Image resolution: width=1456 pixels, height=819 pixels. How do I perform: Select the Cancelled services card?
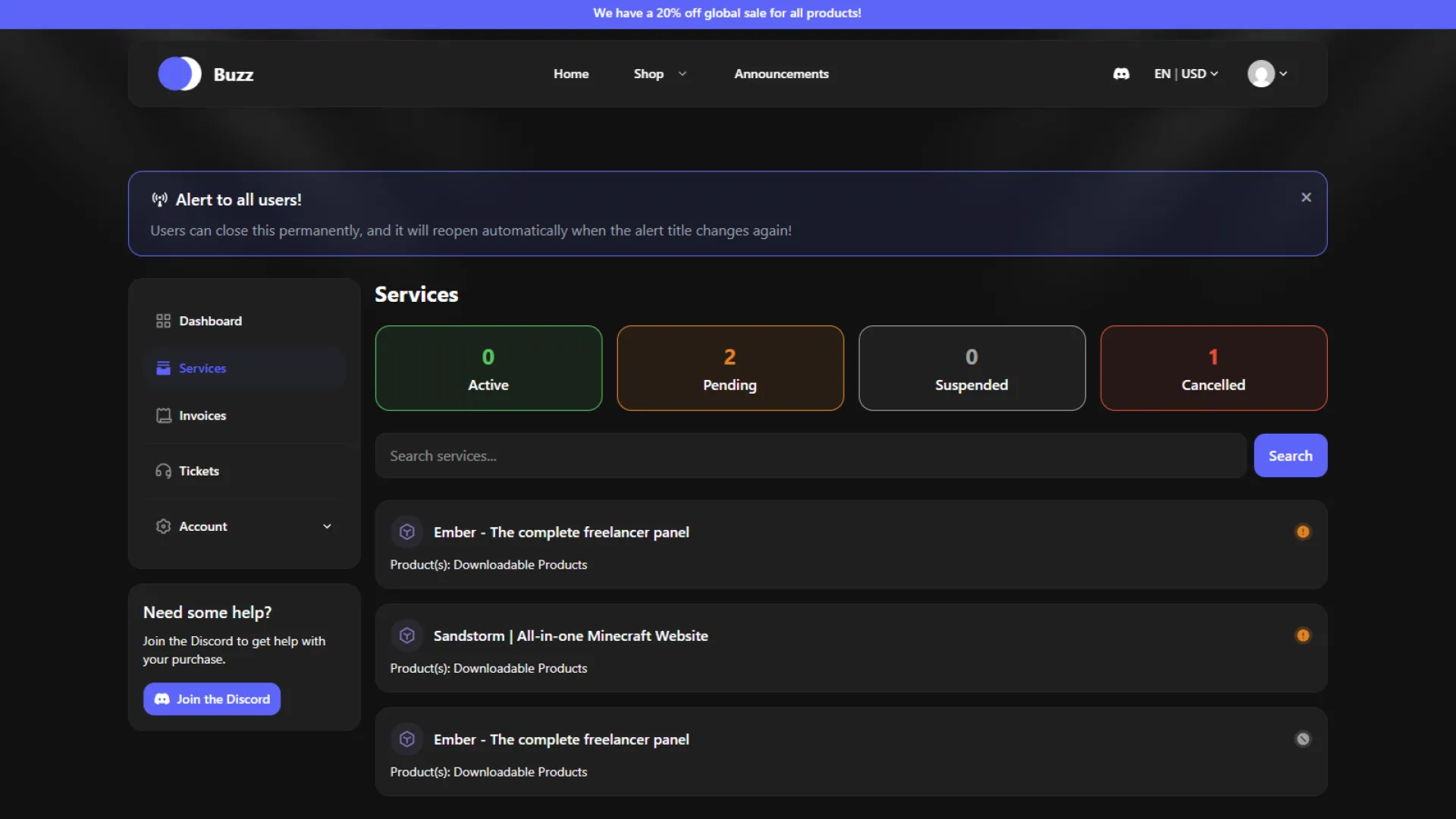point(1213,369)
